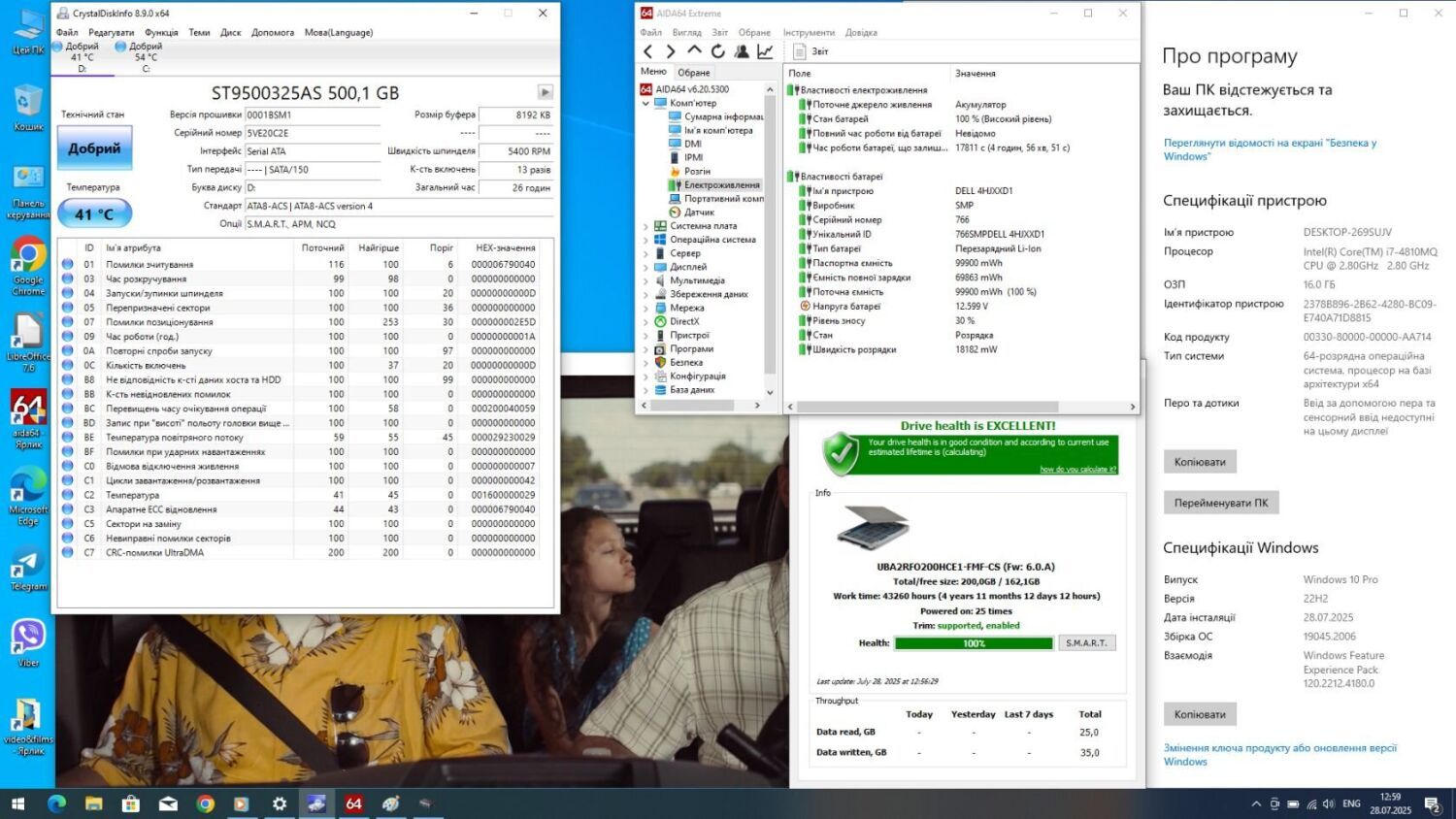The height and width of the screenshot is (819, 1456).
Task: Open the Telegram desktop icon
Action: (28, 570)
